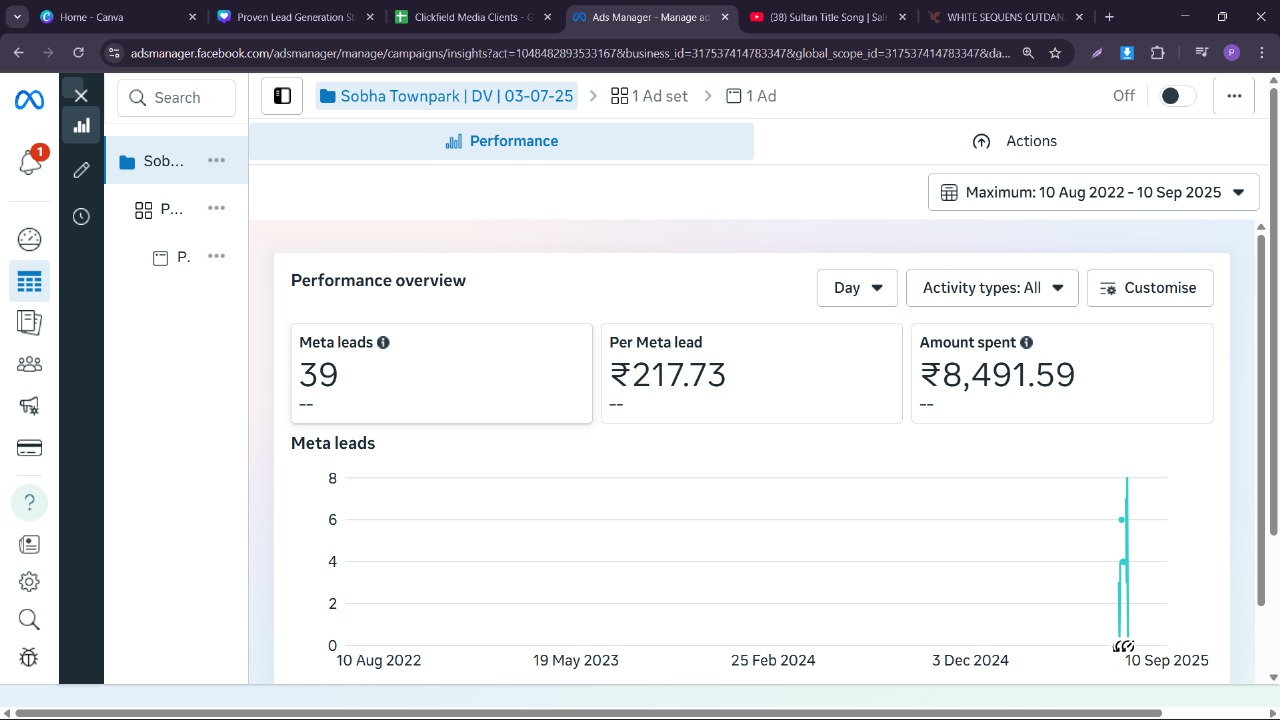Click the edit pencil icon in sidebar
This screenshot has width=1280, height=720.
pyautogui.click(x=81, y=170)
